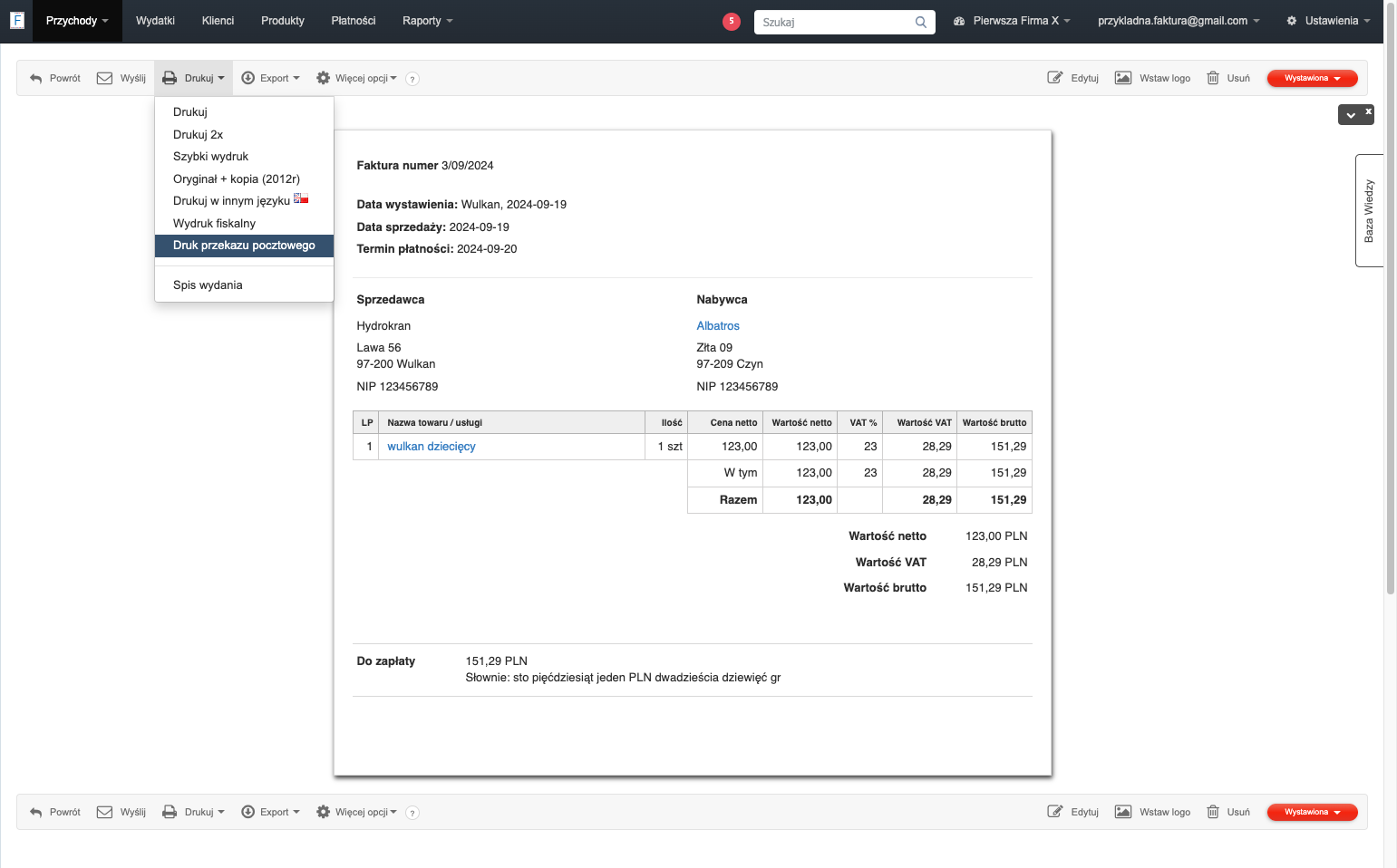Go to Wydatki in the navbar
1397x868 pixels.
(x=155, y=21)
